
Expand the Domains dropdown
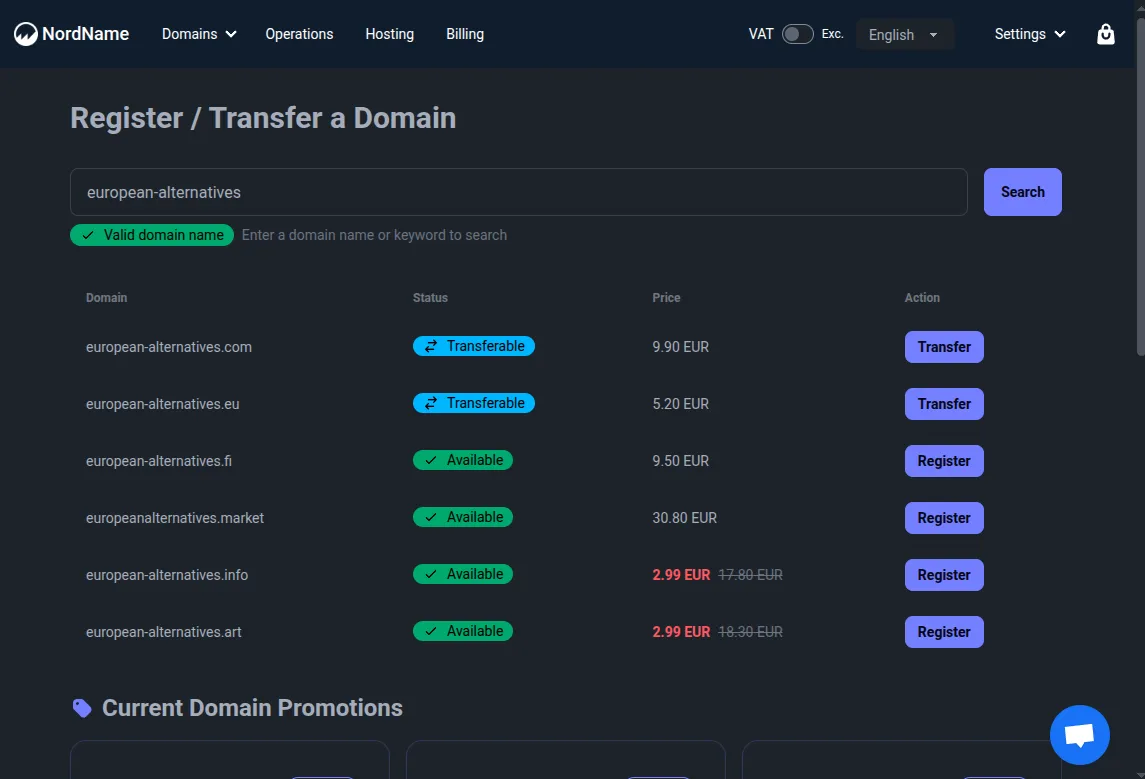pos(198,33)
